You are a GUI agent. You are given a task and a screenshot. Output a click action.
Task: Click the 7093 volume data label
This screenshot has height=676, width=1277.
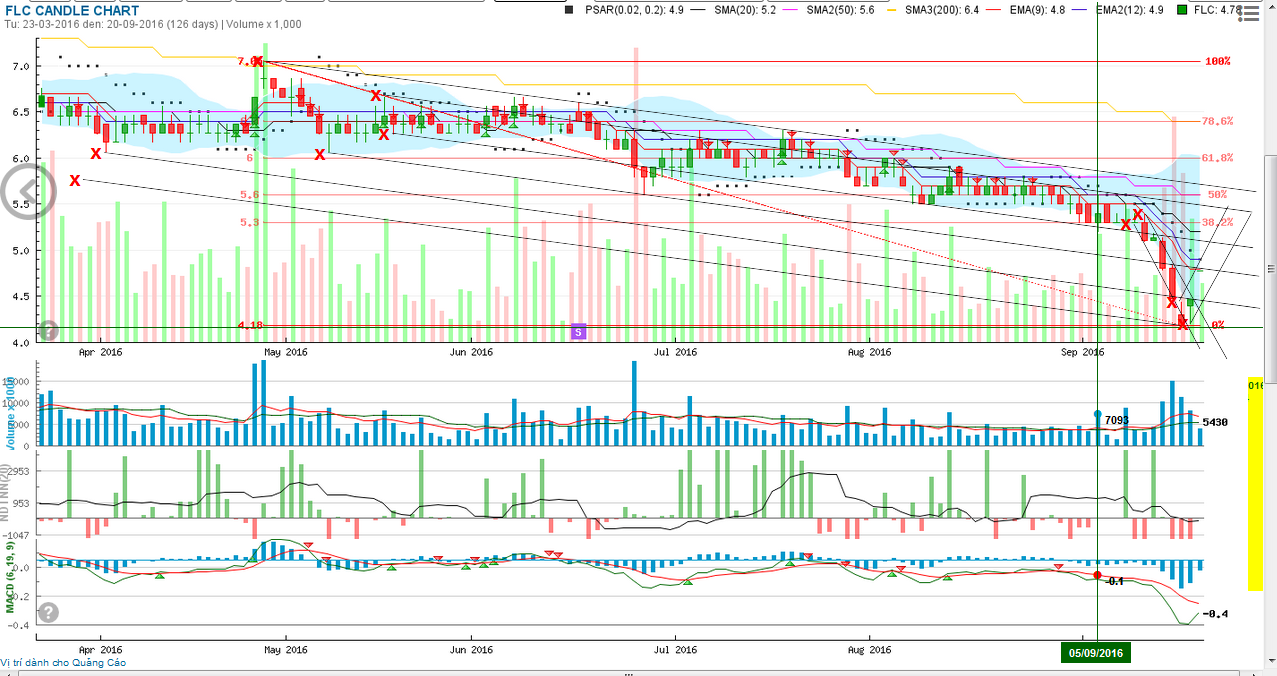[x=1117, y=421]
